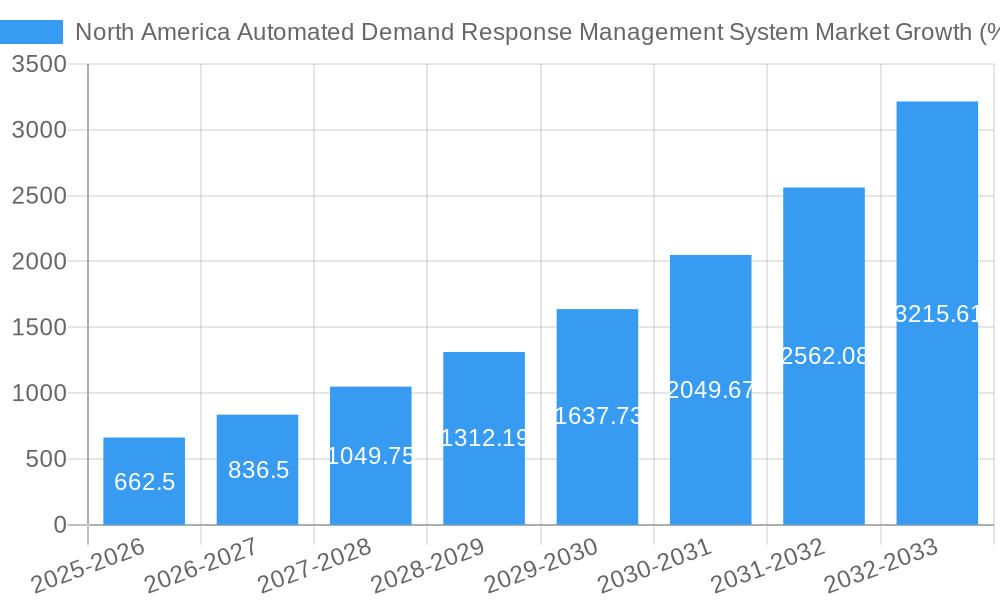Click the 1000 y-axis tick label
This screenshot has height=600, width=1000.
(39, 393)
